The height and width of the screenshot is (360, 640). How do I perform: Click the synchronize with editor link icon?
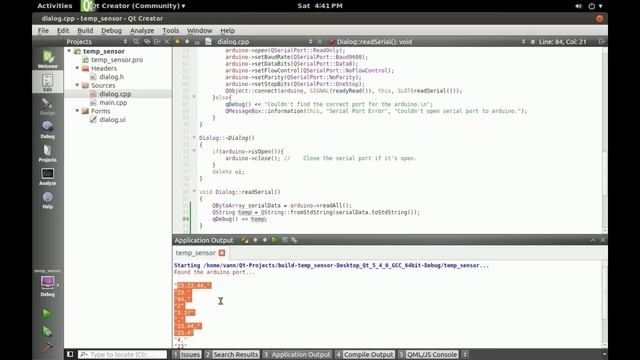point(147,42)
